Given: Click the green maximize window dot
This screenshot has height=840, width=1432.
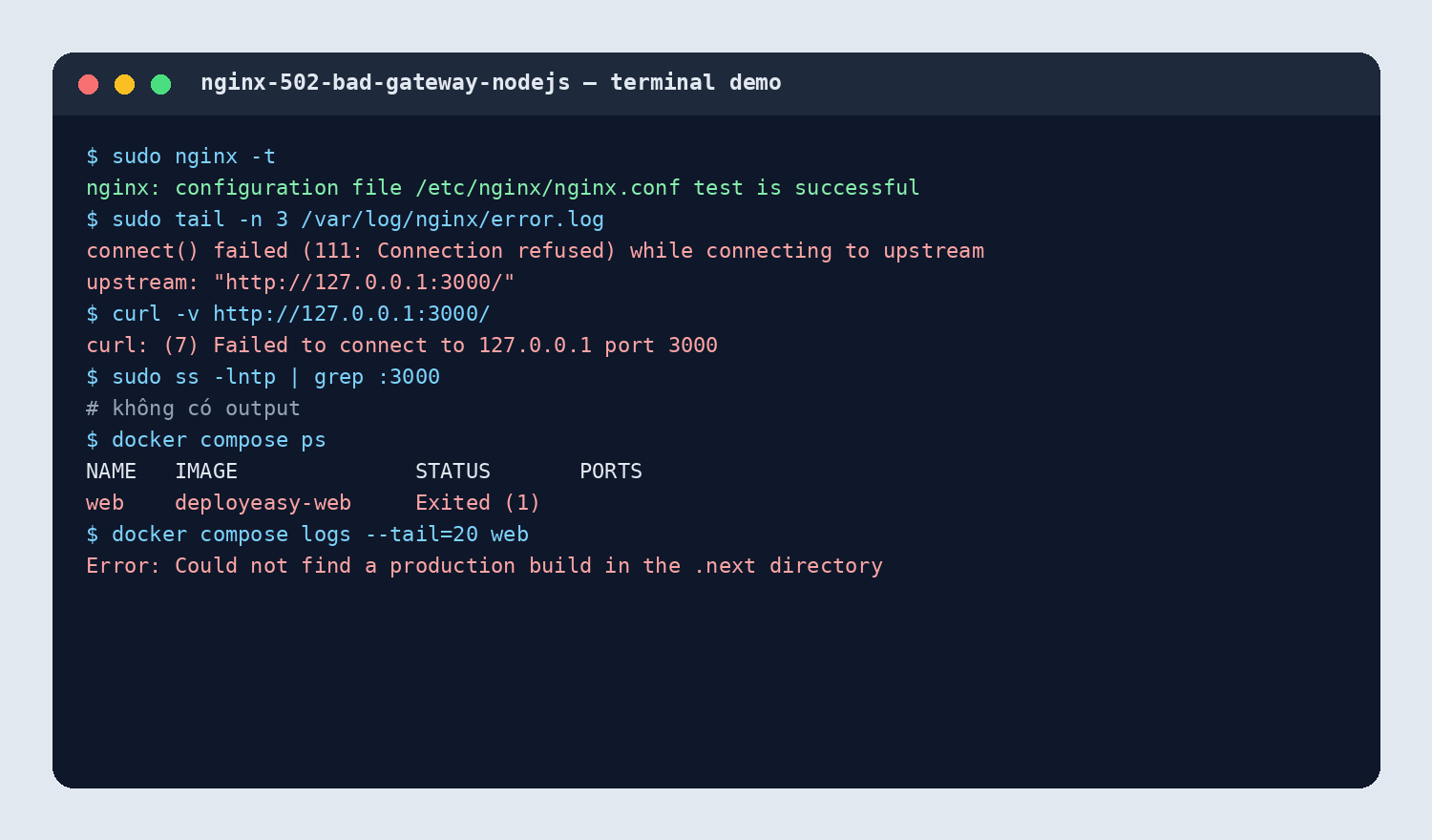Looking at the screenshot, I should click(x=161, y=84).
